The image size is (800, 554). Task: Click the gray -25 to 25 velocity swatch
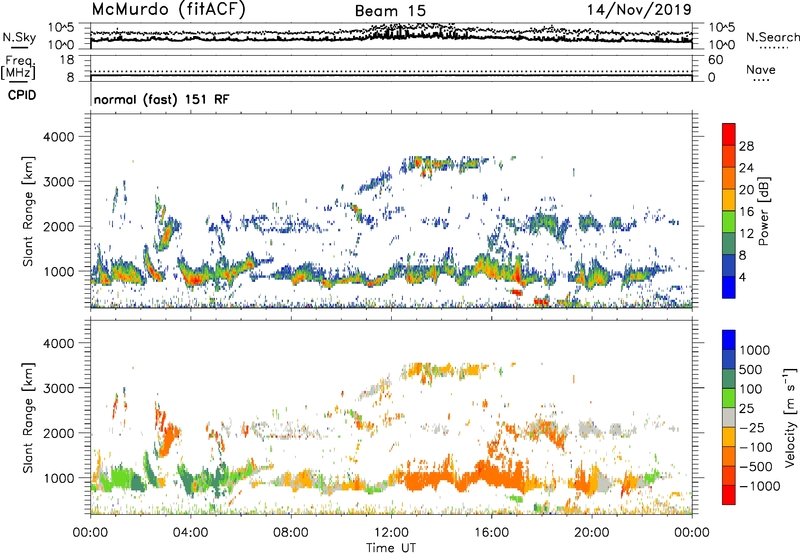729,418
